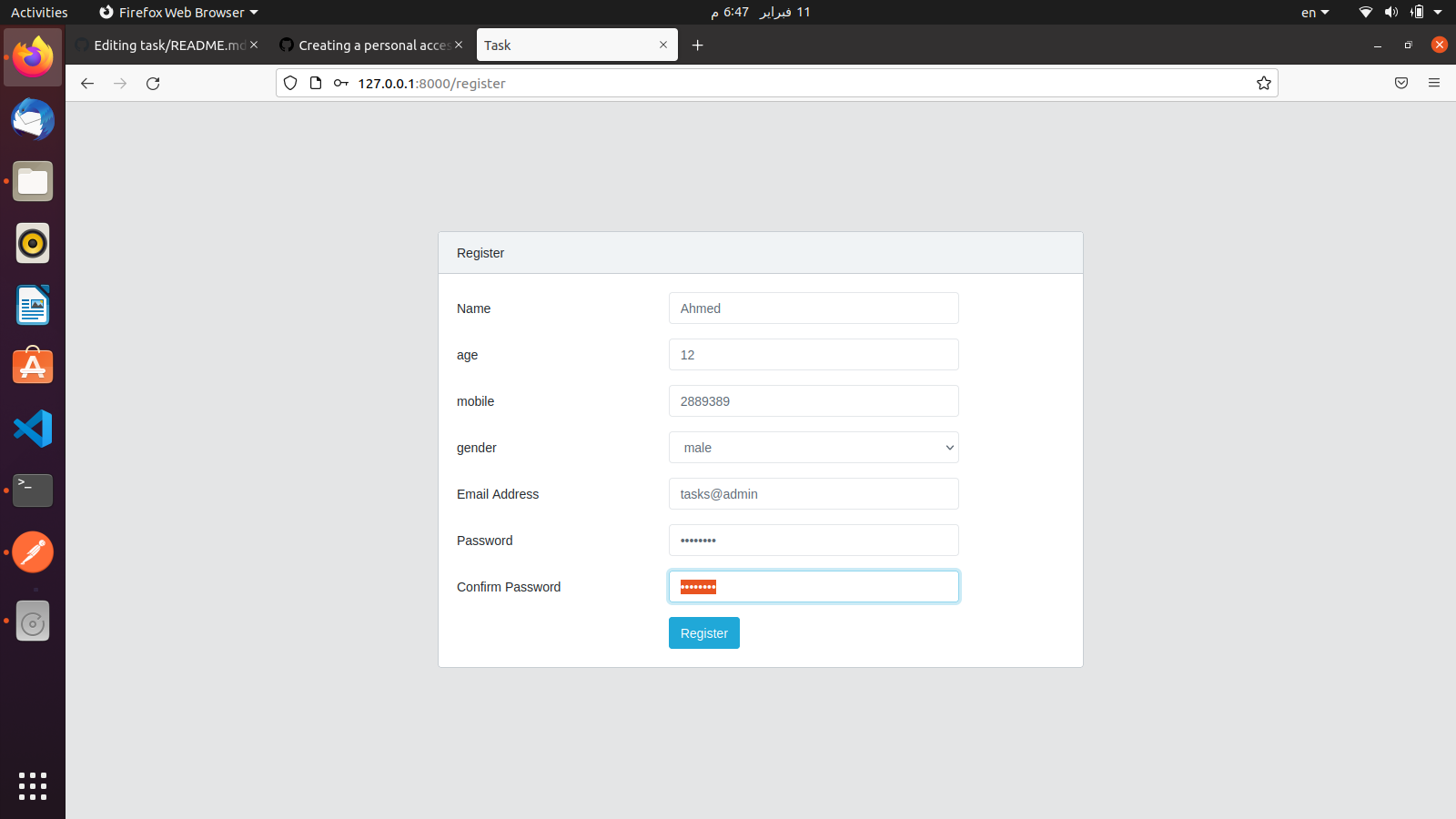Image resolution: width=1456 pixels, height=819 pixels.
Task: Open the gender dropdown
Action: [814, 448]
